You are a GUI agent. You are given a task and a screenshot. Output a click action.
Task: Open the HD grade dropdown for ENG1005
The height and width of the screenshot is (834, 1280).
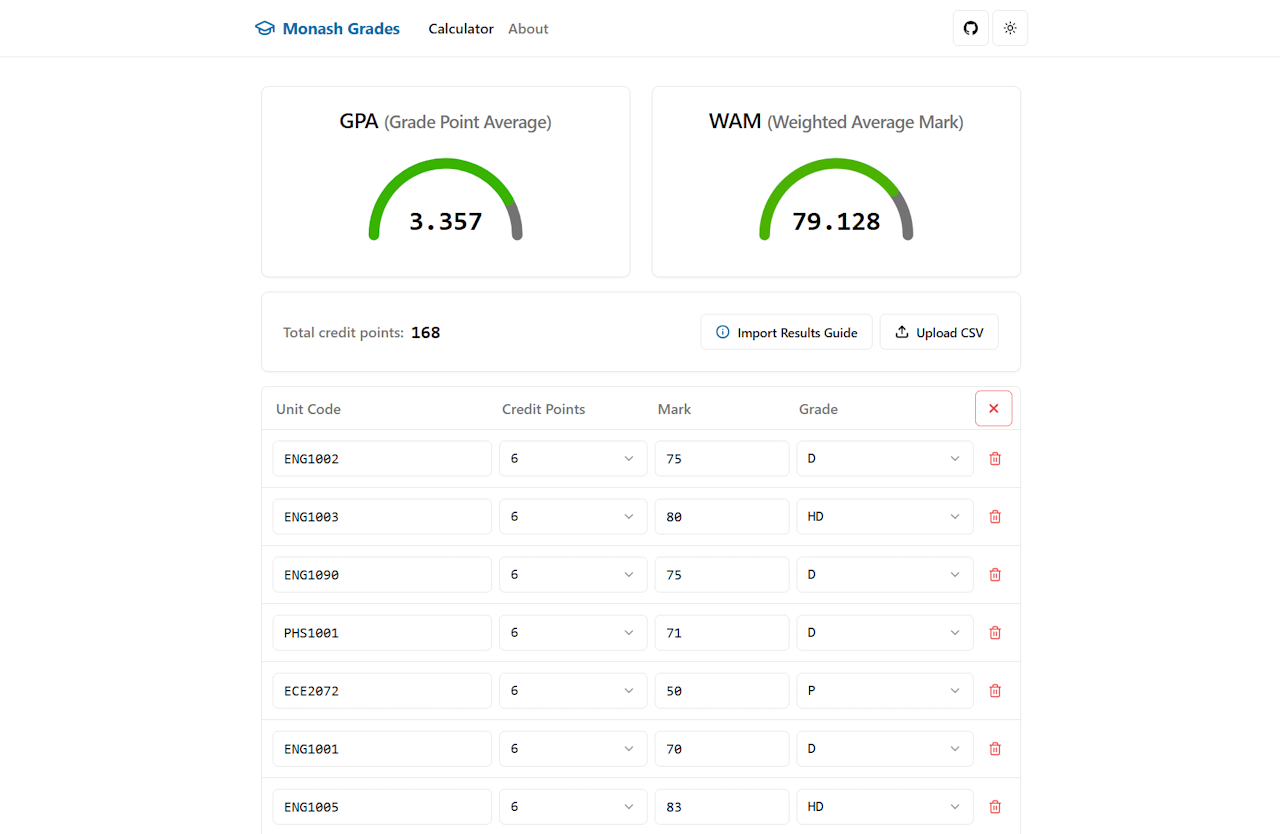pos(885,807)
